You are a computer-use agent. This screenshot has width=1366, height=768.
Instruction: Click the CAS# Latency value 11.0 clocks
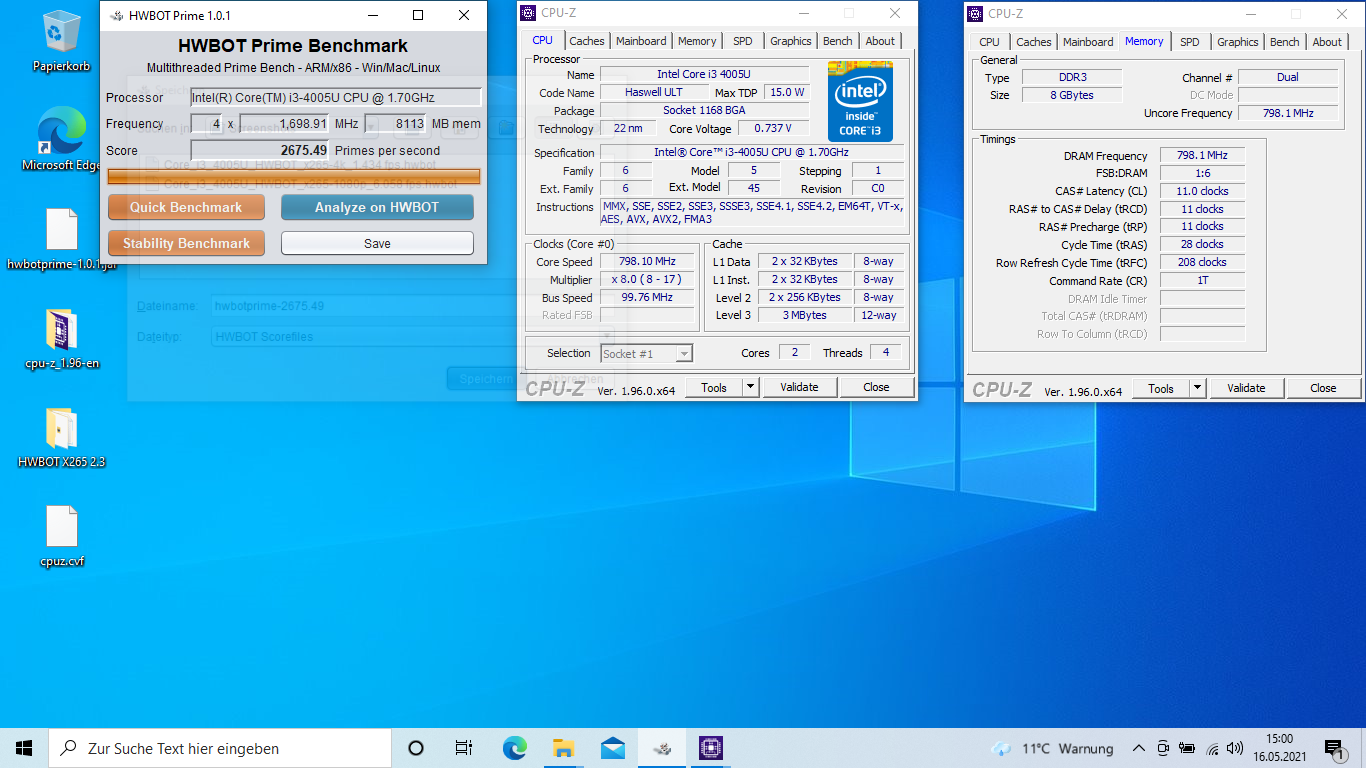tap(1203, 191)
